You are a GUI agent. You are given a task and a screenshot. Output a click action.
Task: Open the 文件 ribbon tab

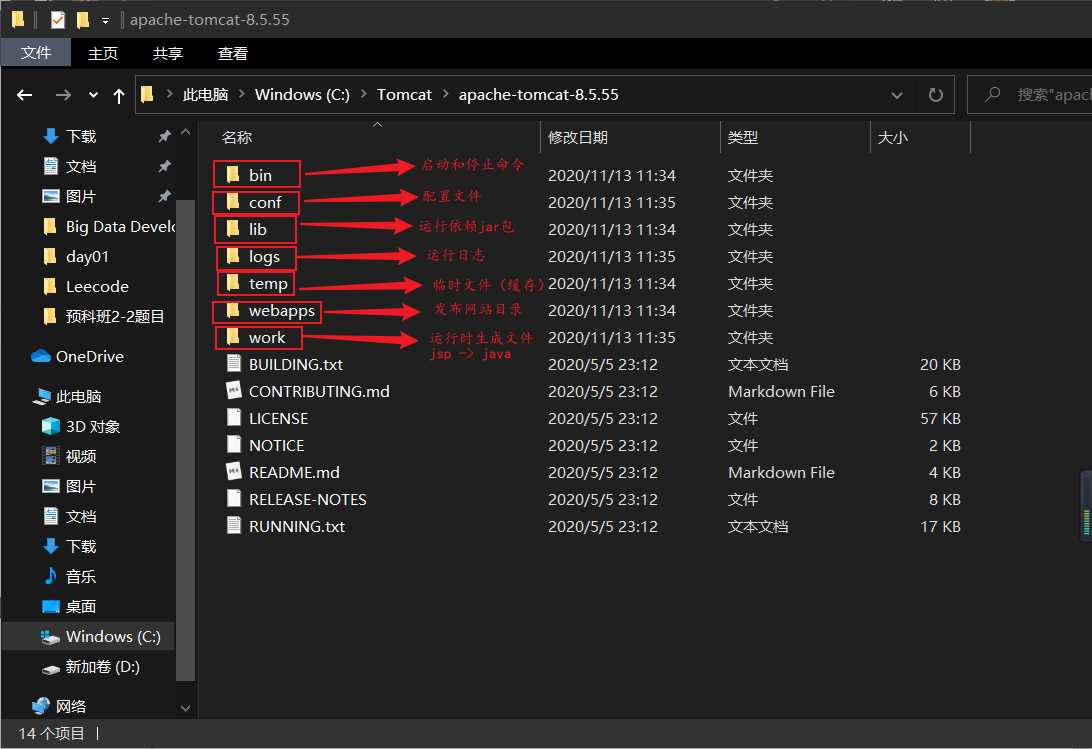tap(36, 53)
